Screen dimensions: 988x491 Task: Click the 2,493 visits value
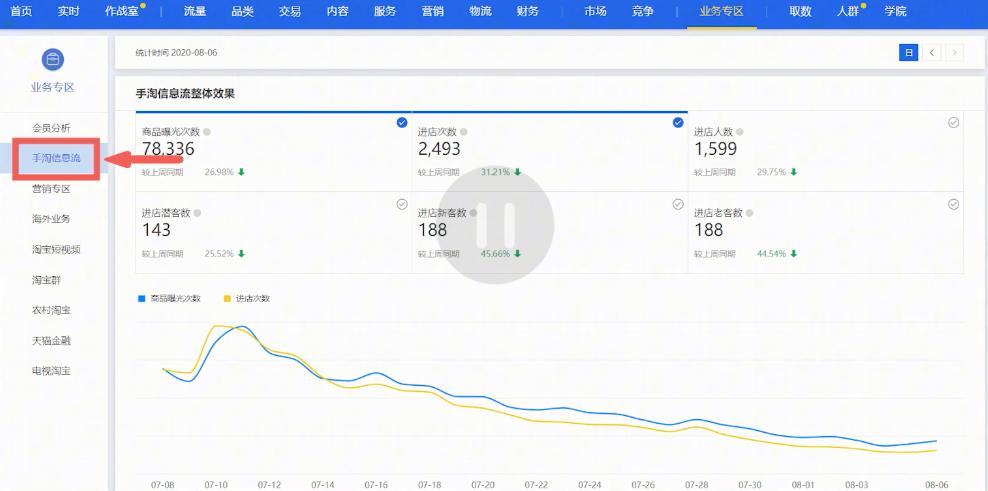click(x=439, y=149)
